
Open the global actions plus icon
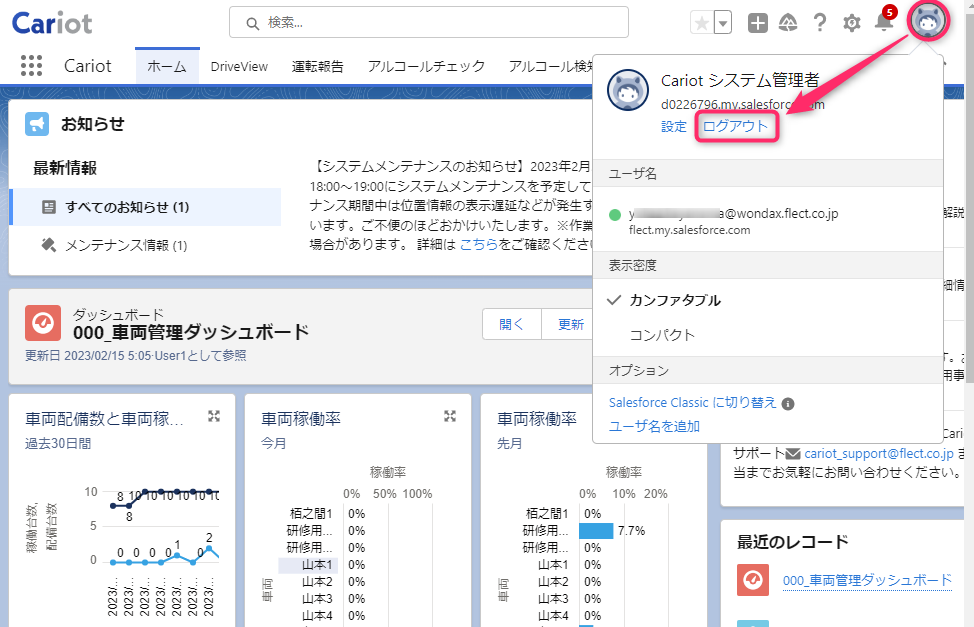tap(757, 24)
